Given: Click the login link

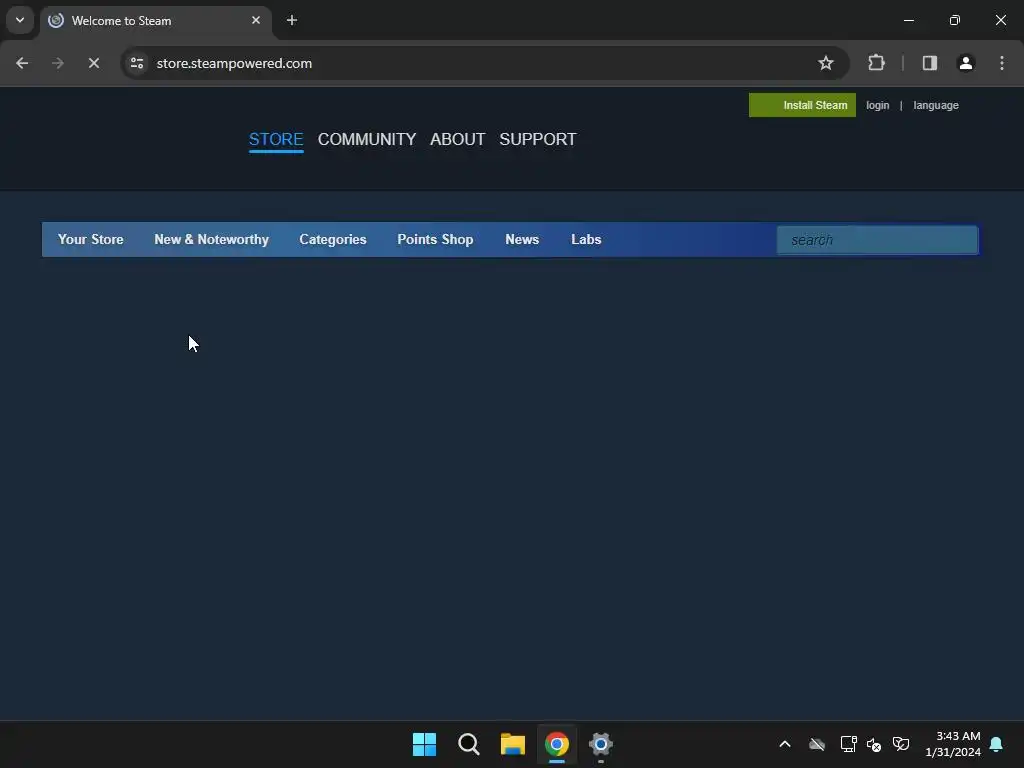Looking at the screenshot, I should coord(878,105).
